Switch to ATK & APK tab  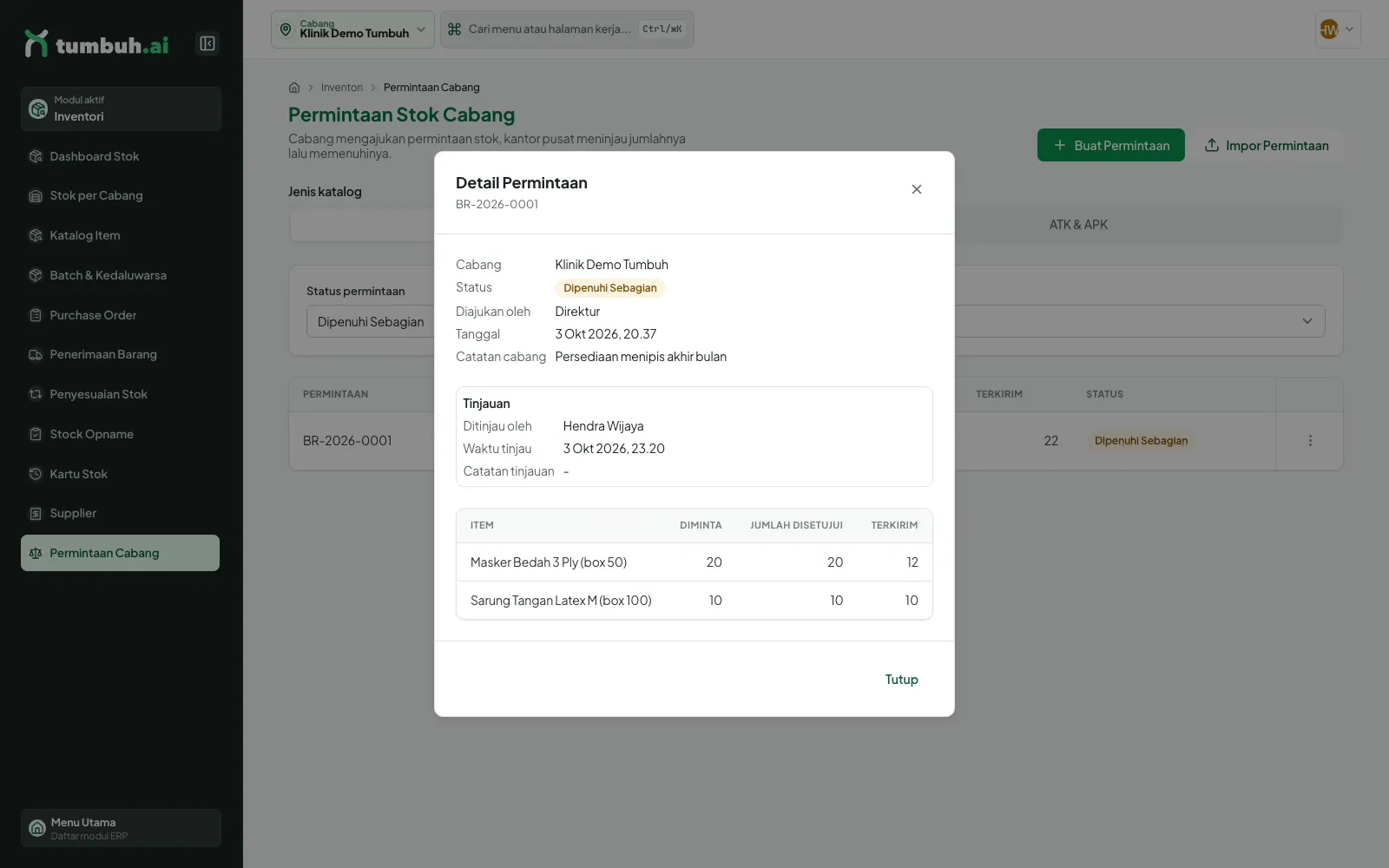[x=1078, y=225]
